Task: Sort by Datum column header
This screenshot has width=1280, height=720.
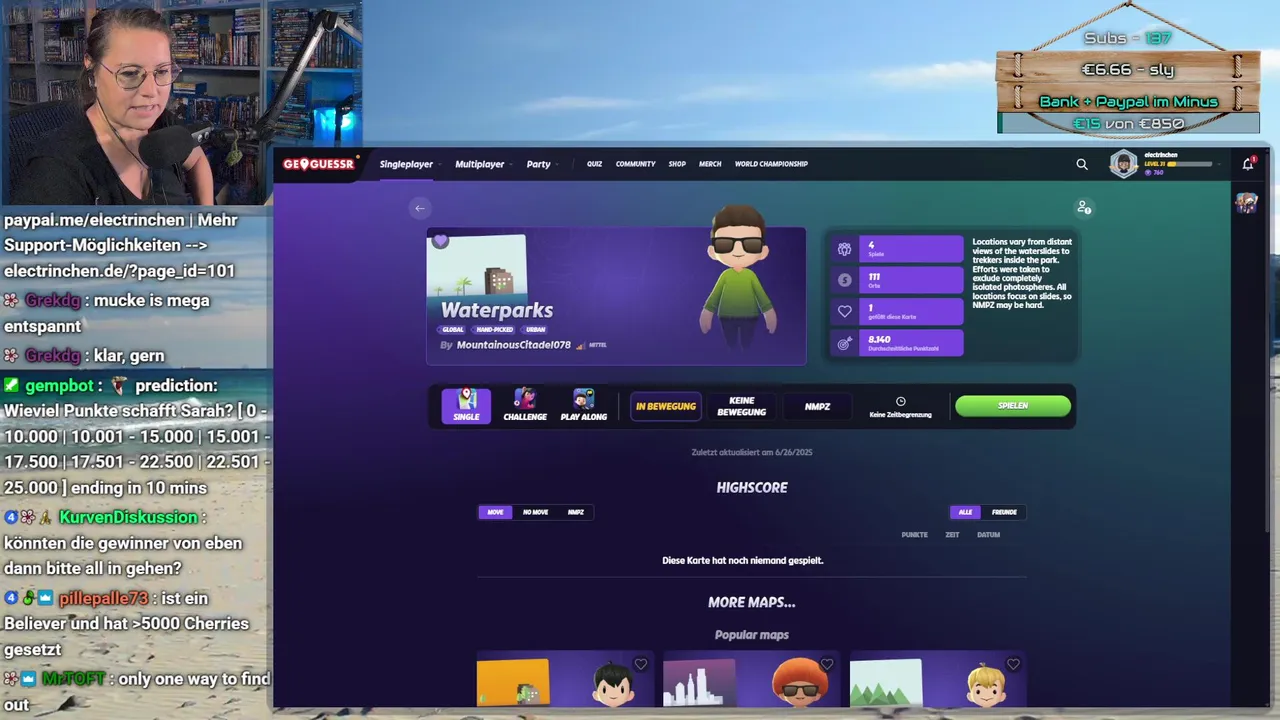Action: [x=988, y=535]
